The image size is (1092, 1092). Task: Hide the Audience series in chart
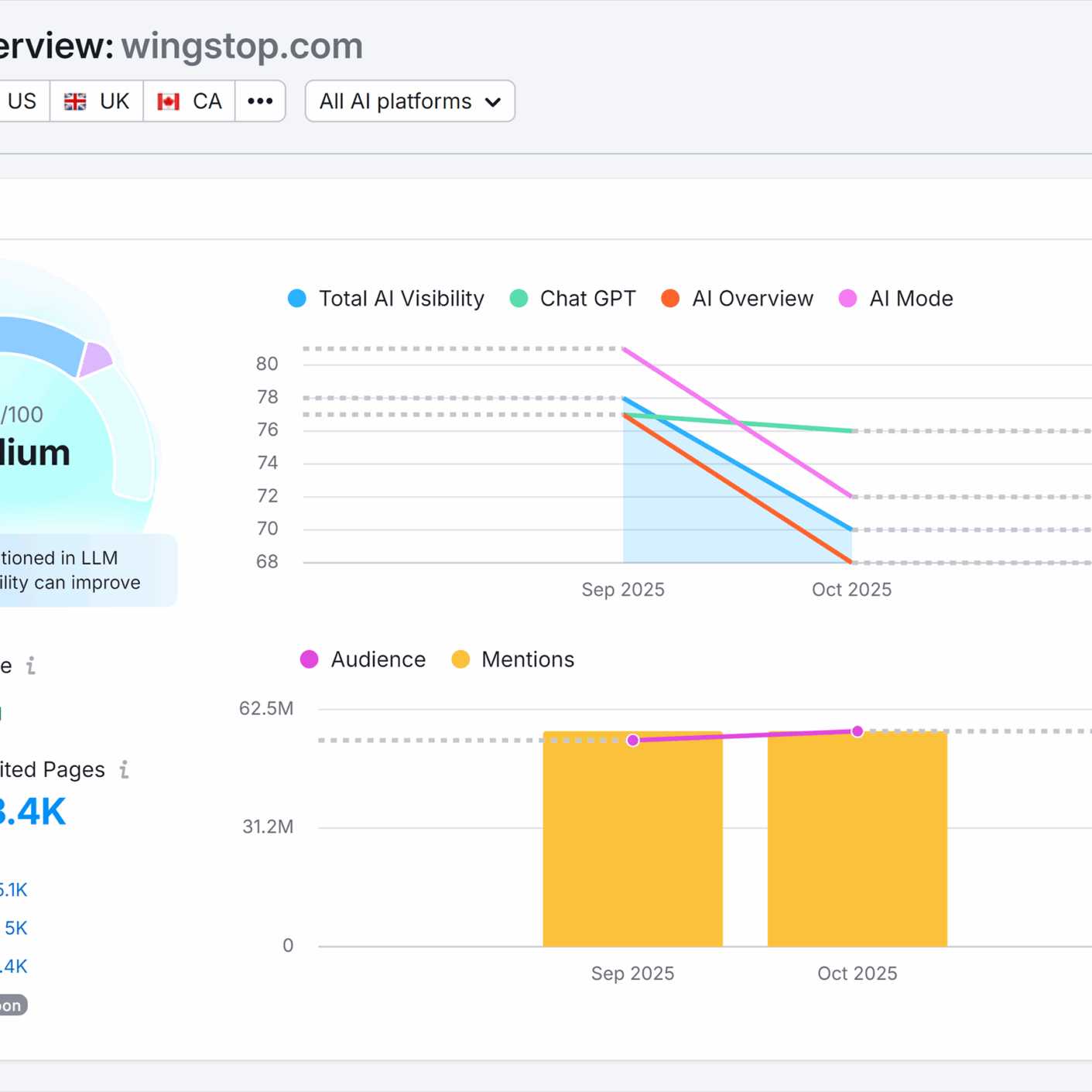(363, 659)
